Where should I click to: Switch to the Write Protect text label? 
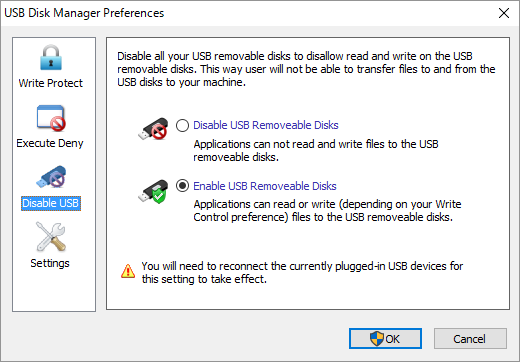tap(51, 83)
